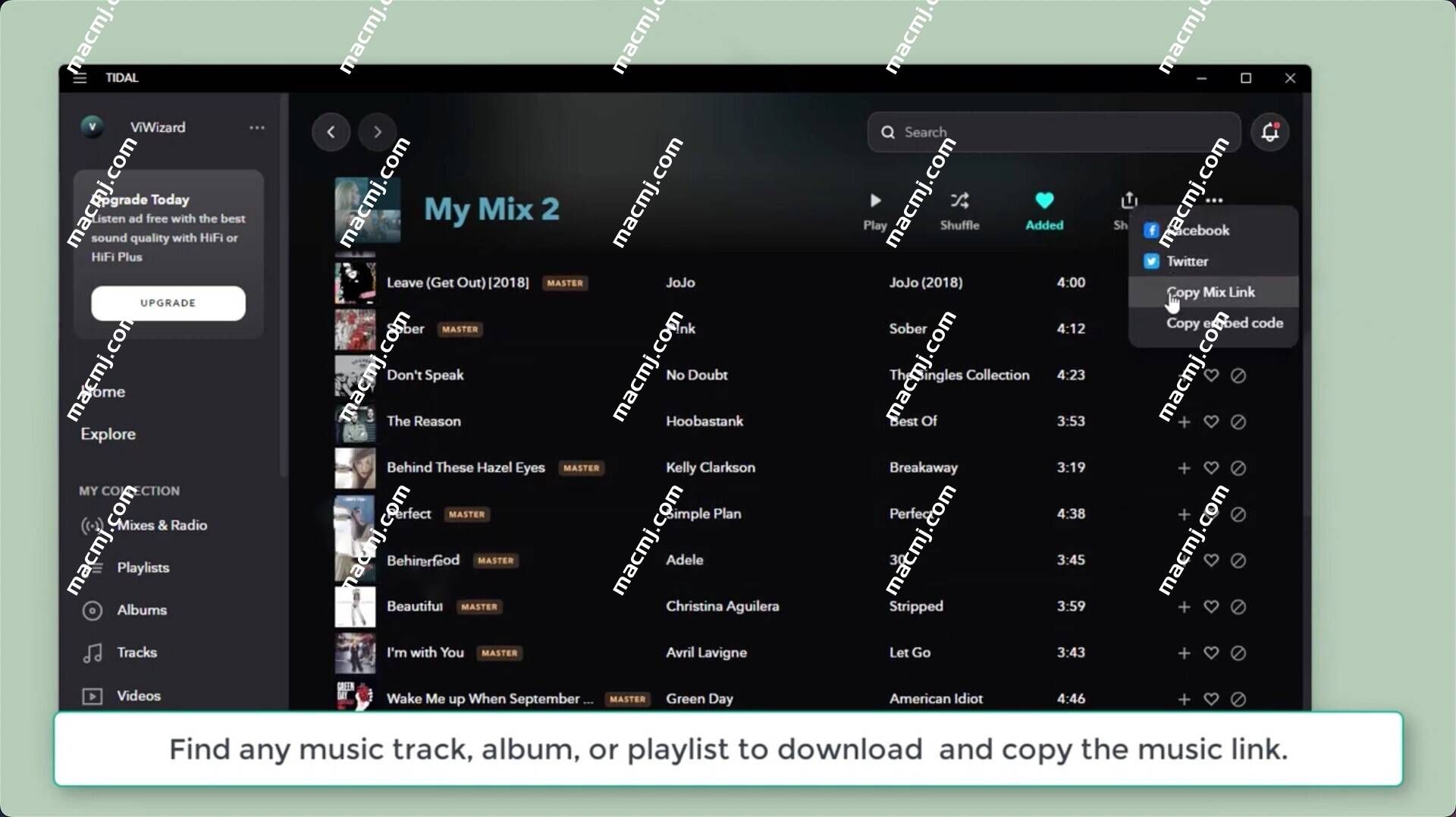Screen dimensions: 1456x817
Task: Open Mixes & Radio in My Collection
Action: click(x=144, y=525)
